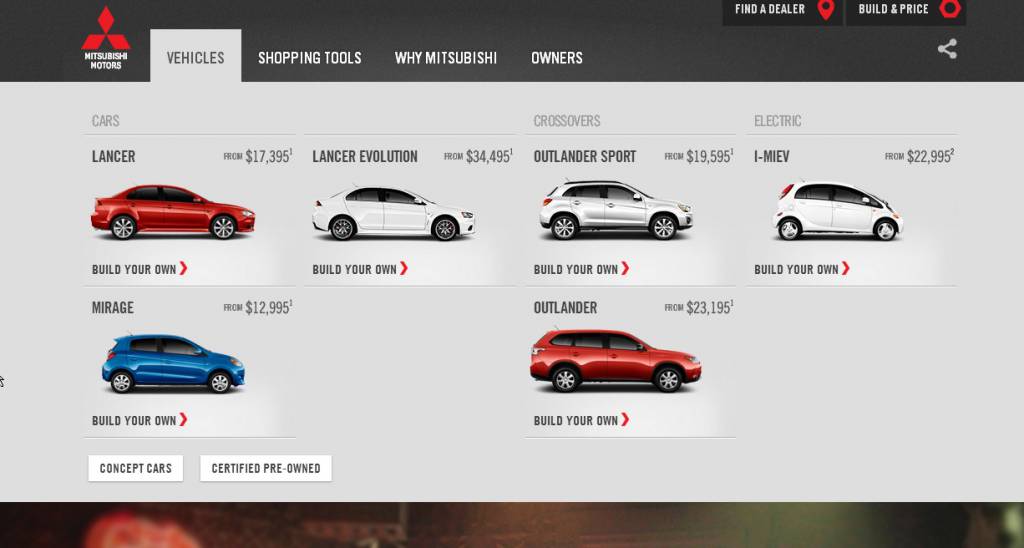Image resolution: width=1024 pixels, height=548 pixels.
Task: Click the red arrow beside Lancer Build Your Own
Action: [184, 268]
